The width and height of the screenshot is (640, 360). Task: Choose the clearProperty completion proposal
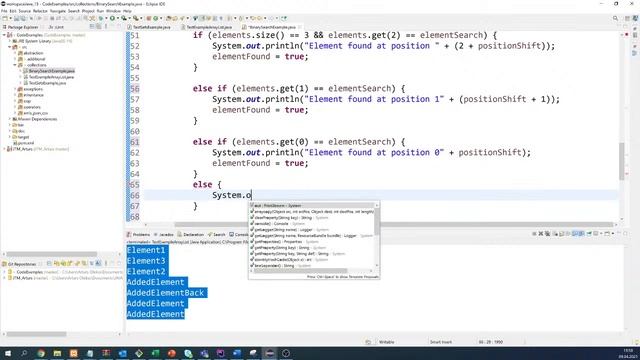coord(312,218)
